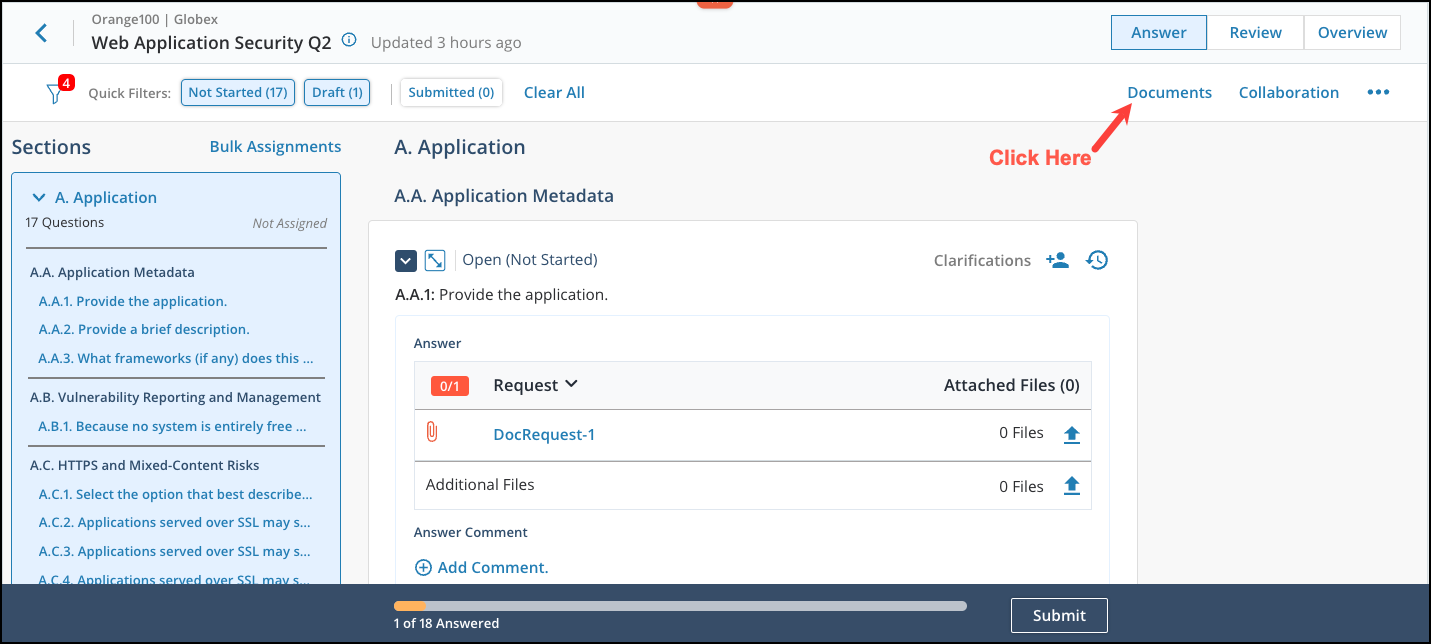Collapse question A.A.1 with chevron button
Viewport: 1431px width, 644px height.
405,260
